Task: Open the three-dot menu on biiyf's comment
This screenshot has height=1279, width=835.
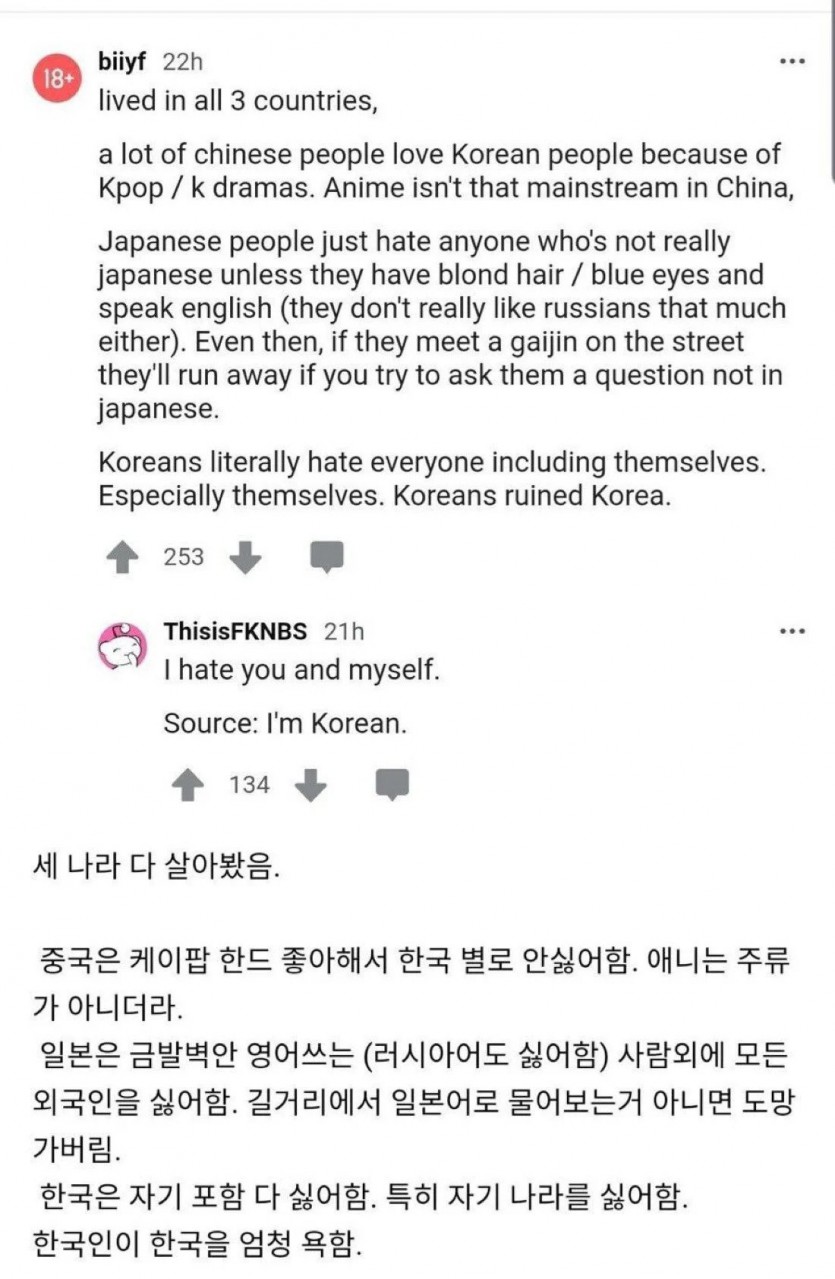Action: [792, 61]
